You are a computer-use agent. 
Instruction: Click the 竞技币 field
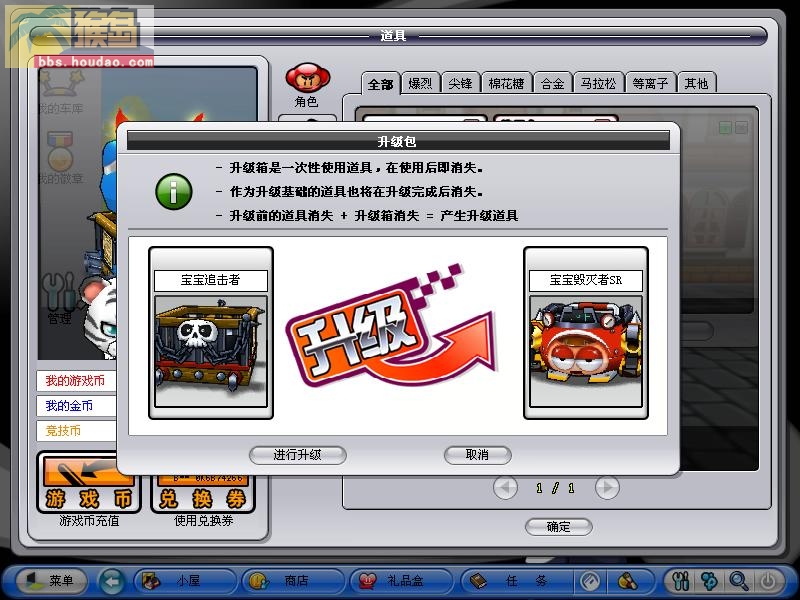tap(77, 431)
